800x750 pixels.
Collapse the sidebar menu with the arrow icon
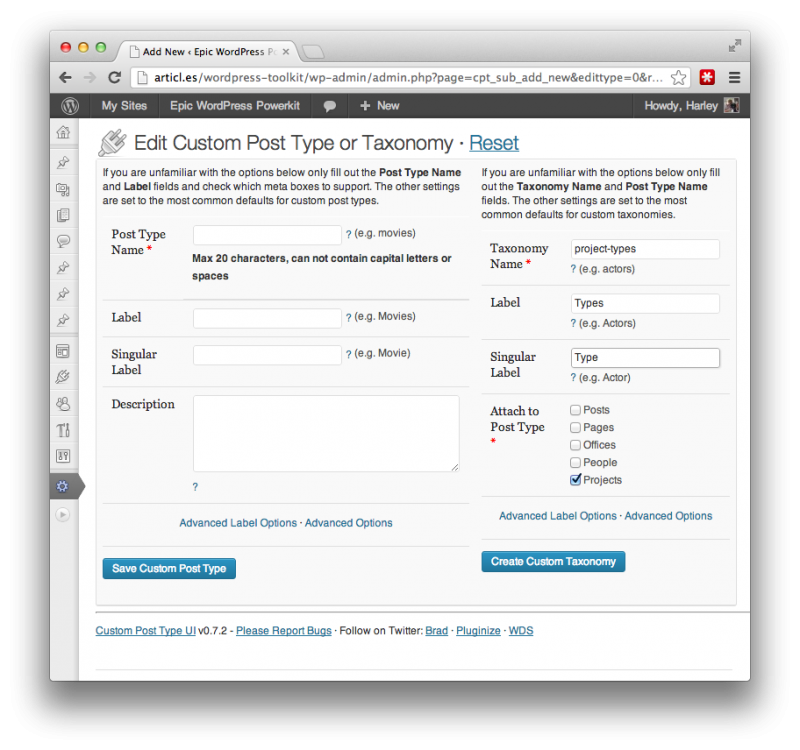62,514
